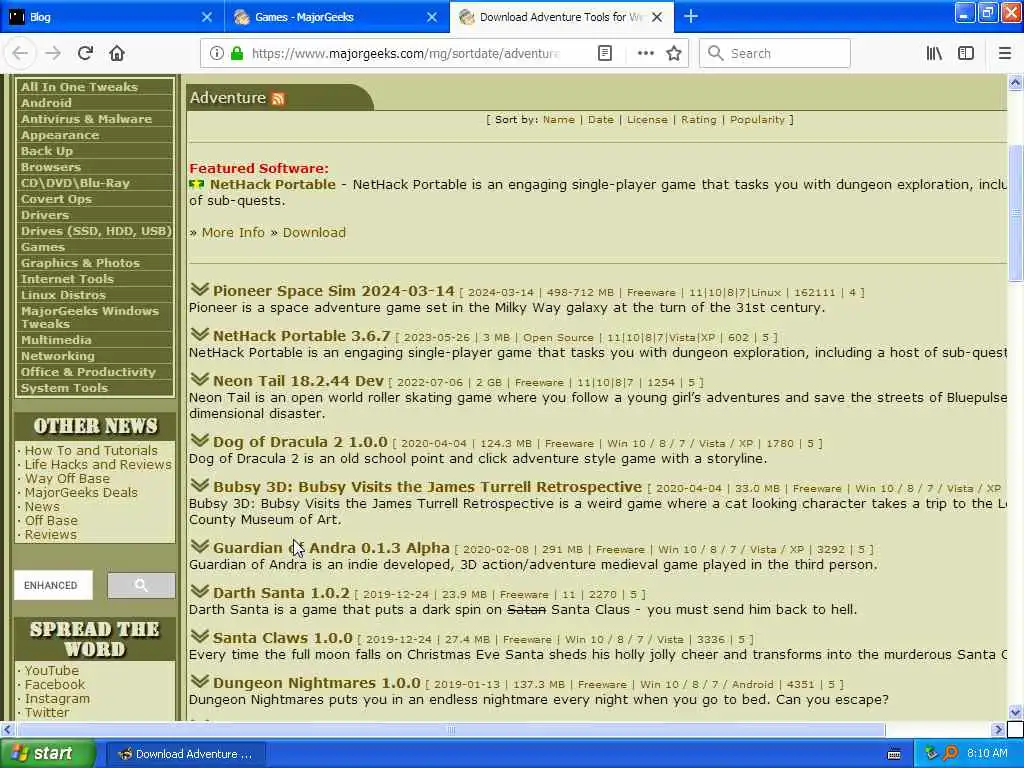Click the horizontal scrollbar right arrow
The width and height of the screenshot is (1024, 768).
(998, 729)
